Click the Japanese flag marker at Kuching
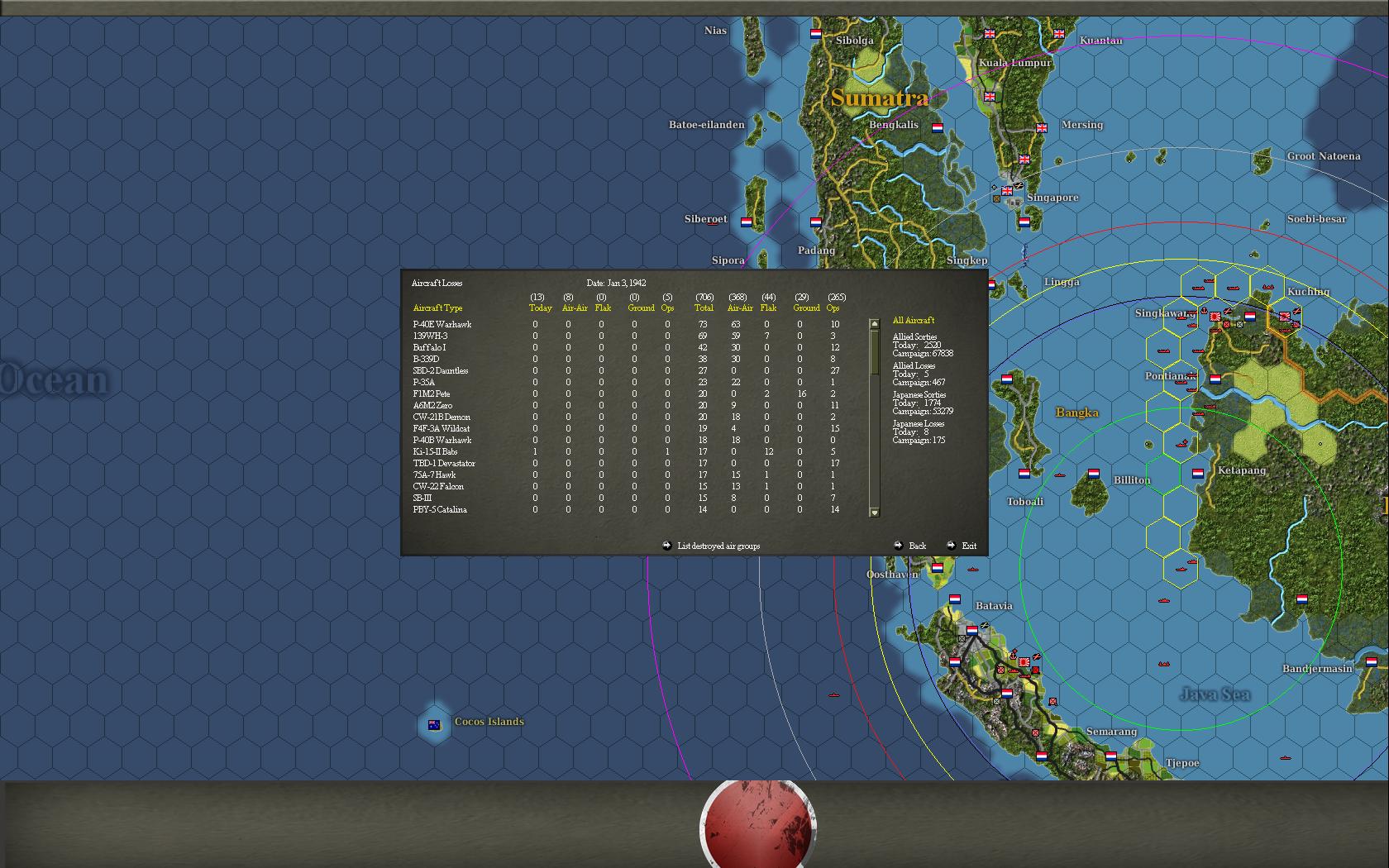 [1285, 317]
